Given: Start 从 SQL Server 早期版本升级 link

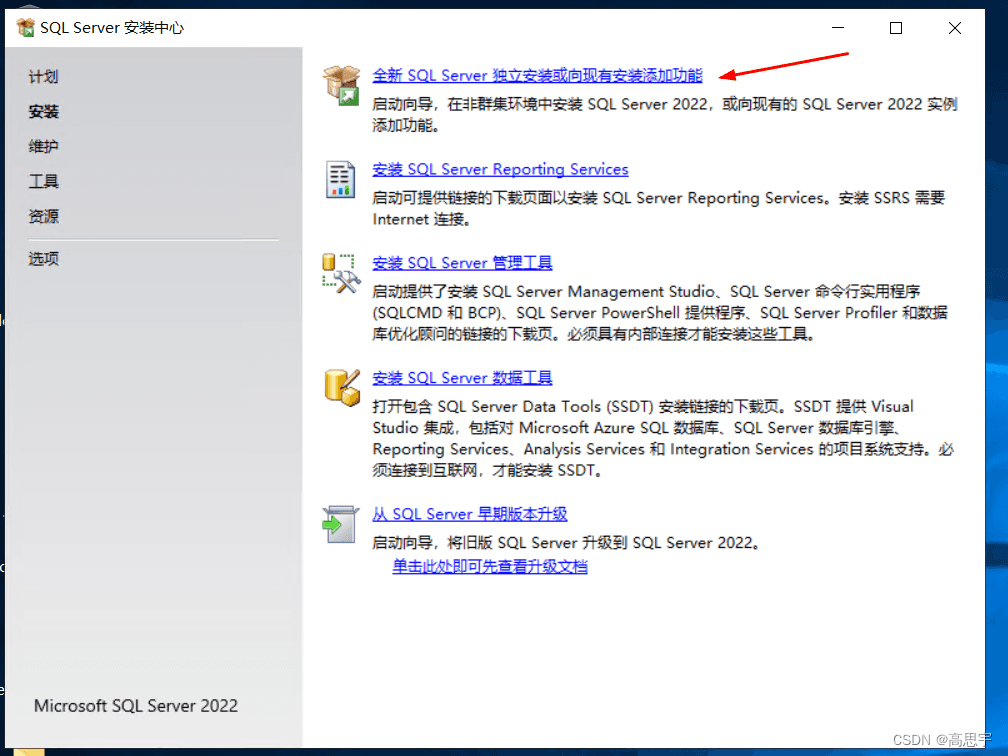Looking at the screenshot, I should (x=470, y=514).
